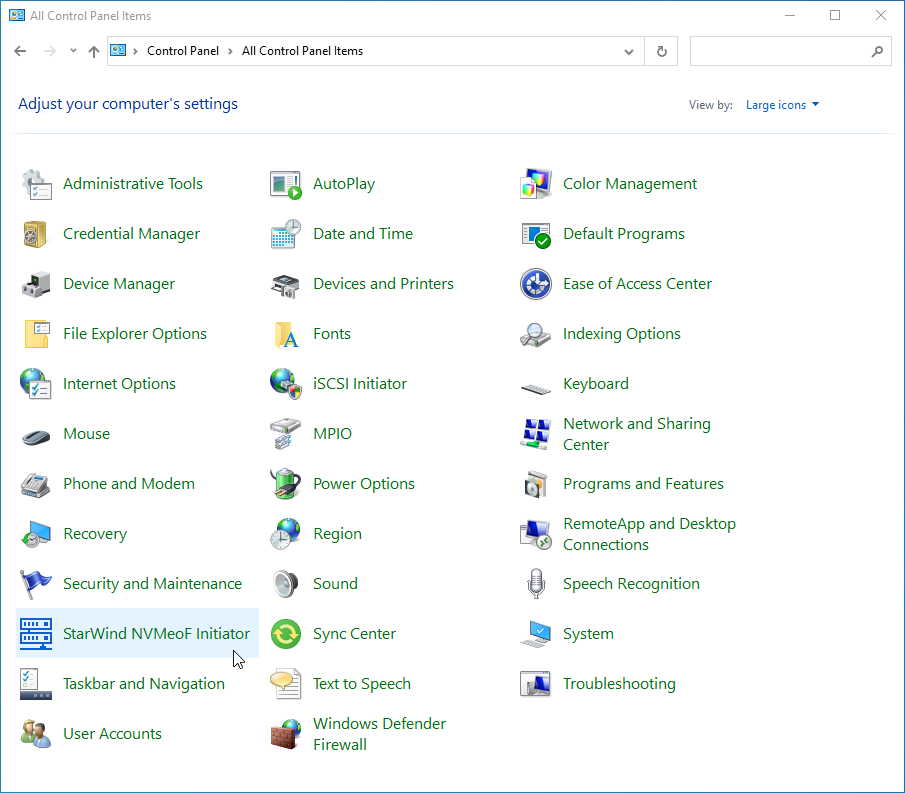
Task: Open the recent locations dropdown arrow
Action: pyautogui.click(x=73, y=51)
